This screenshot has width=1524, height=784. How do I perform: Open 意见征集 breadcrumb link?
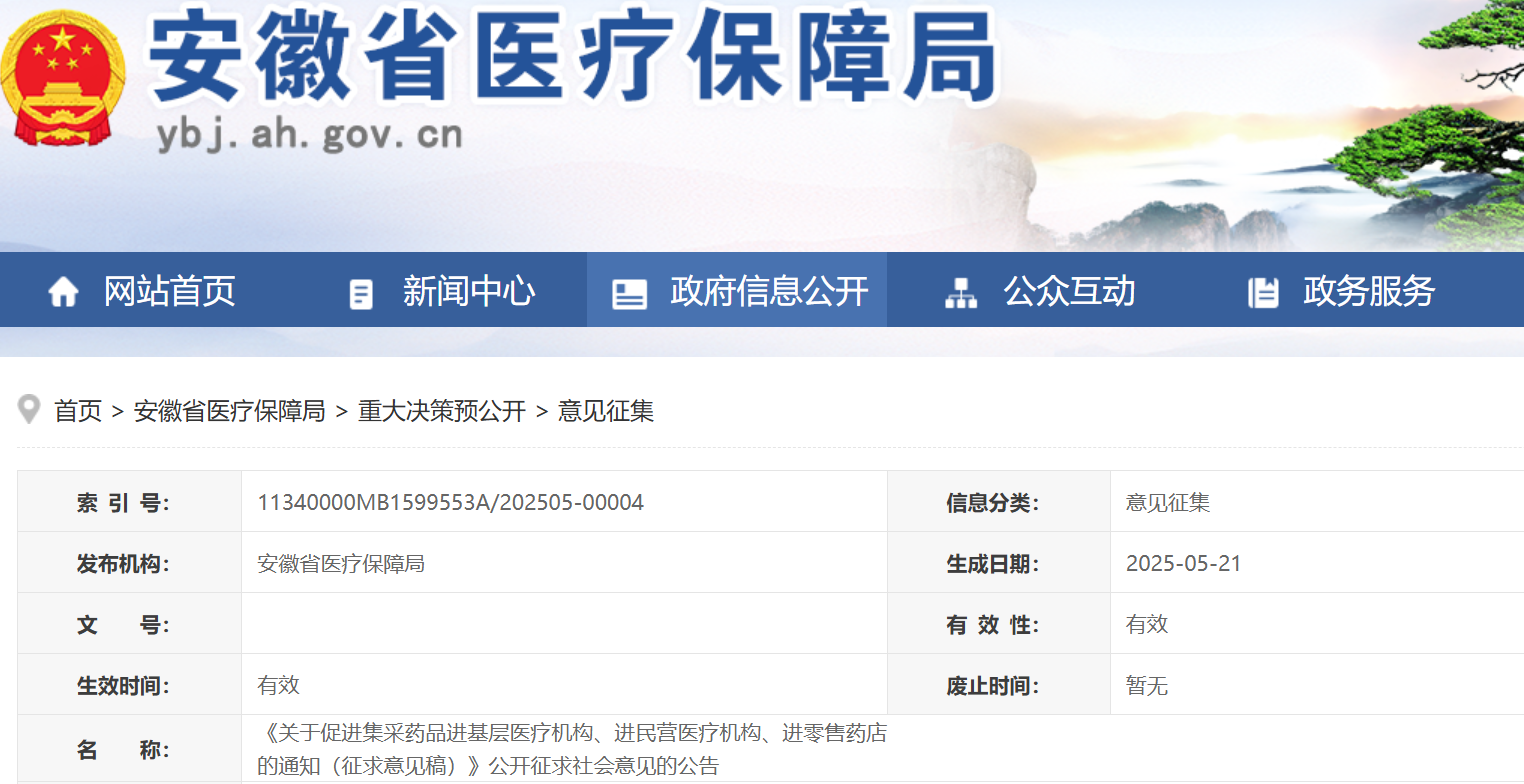pyautogui.click(x=606, y=411)
